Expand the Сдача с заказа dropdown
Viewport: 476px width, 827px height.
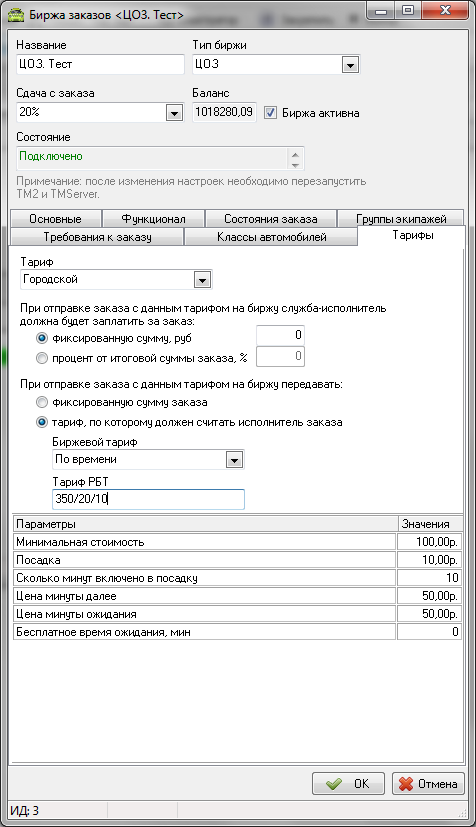[x=174, y=112]
